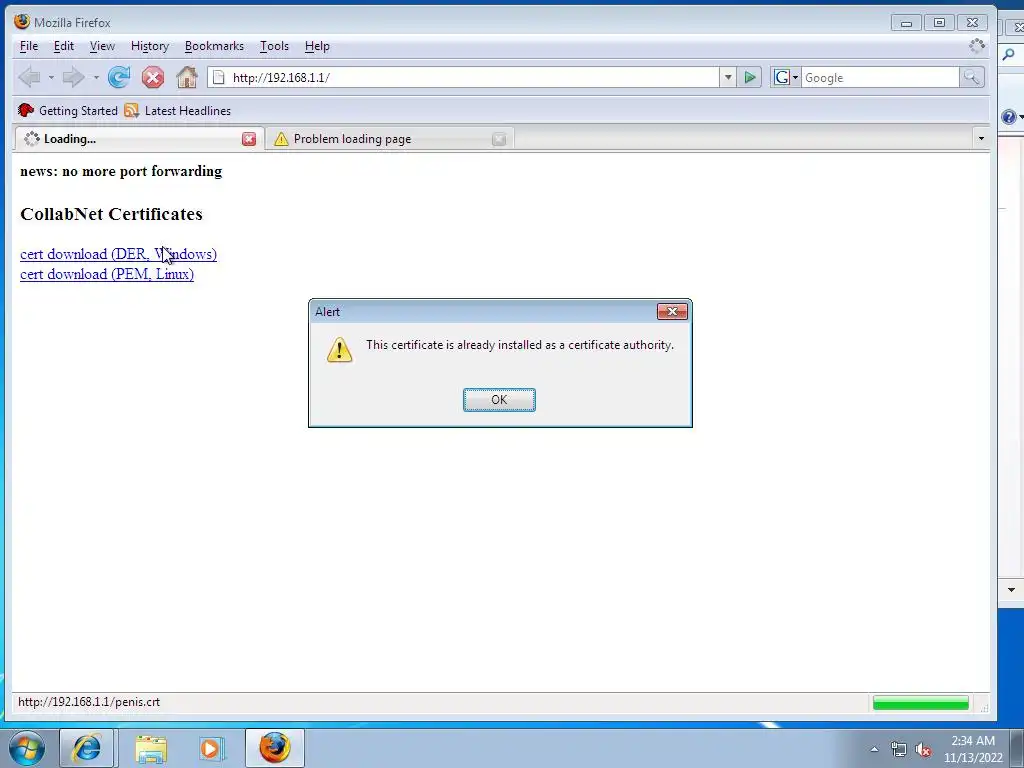Expand the URL bar history dropdown

(x=728, y=78)
